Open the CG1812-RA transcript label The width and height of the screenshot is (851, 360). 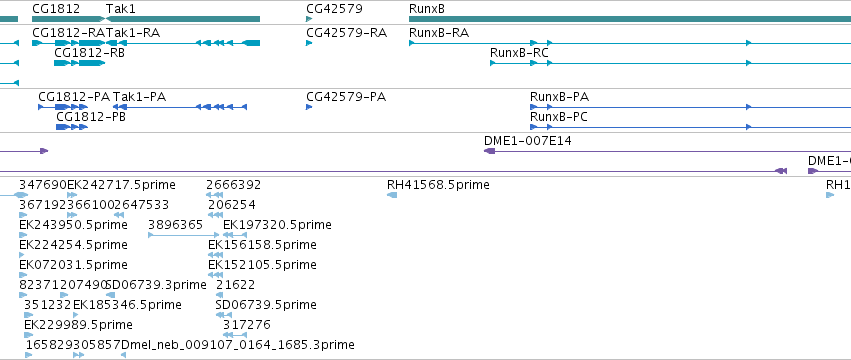click(x=68, y=33)
